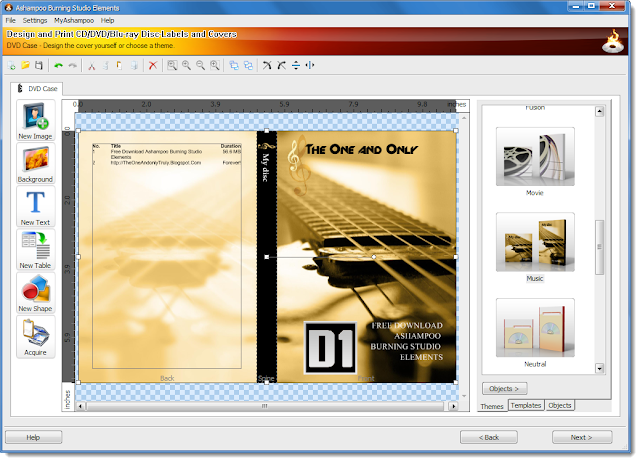
Task: Click the gray redo arrow
Action: (x=72, y=65)
